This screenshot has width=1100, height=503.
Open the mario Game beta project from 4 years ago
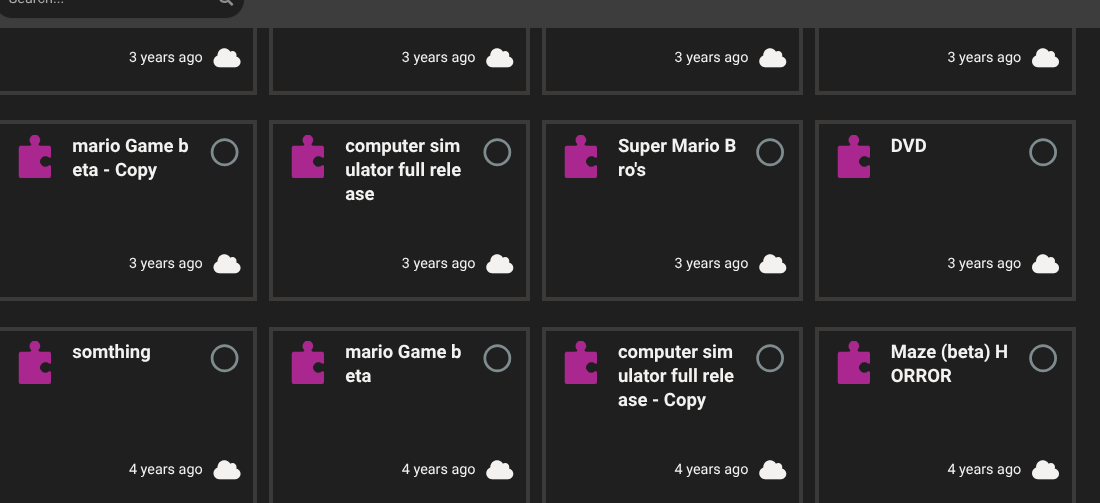pos(403,364)
